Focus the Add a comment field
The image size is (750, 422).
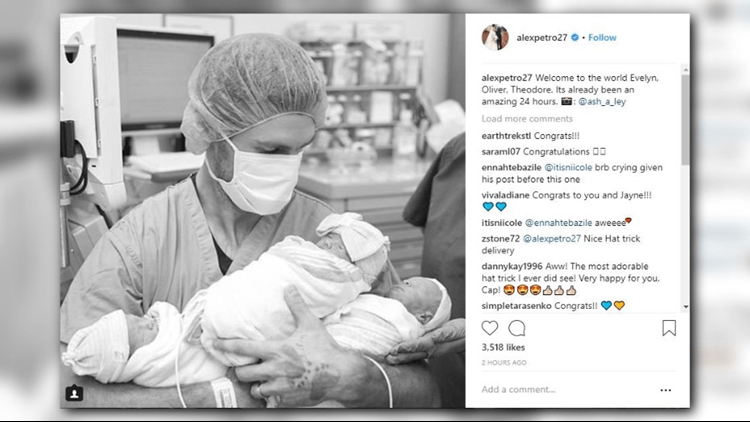click(568, 389)
